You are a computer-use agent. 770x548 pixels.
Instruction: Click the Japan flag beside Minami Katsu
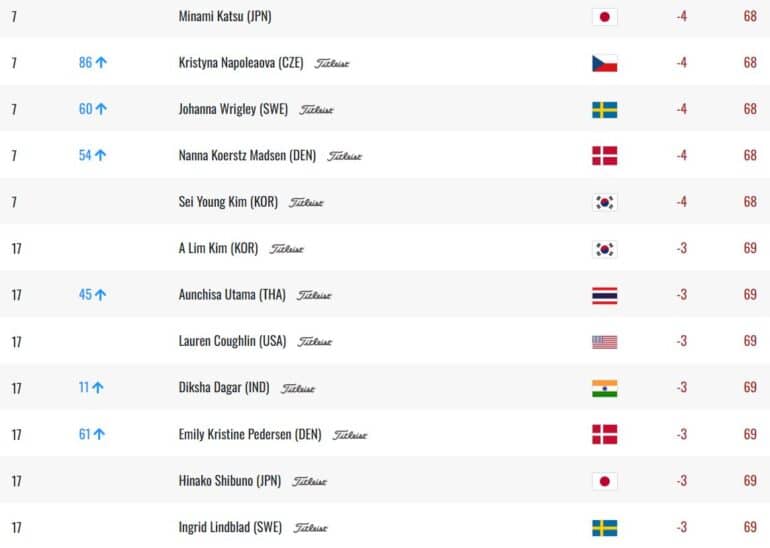tap(605, 17)
